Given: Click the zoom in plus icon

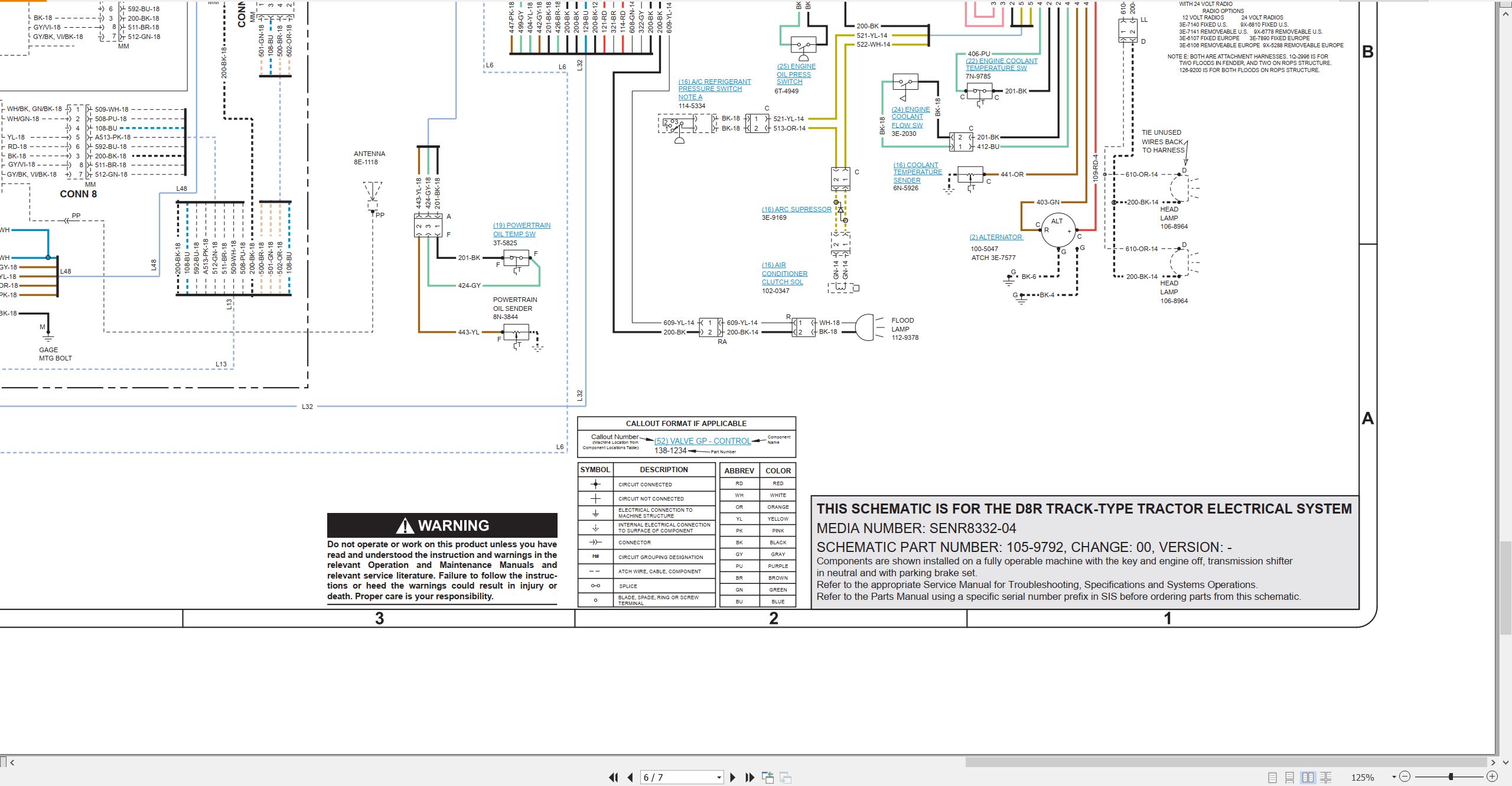Looking at the screenshot, I should (x=1492, y=777).
